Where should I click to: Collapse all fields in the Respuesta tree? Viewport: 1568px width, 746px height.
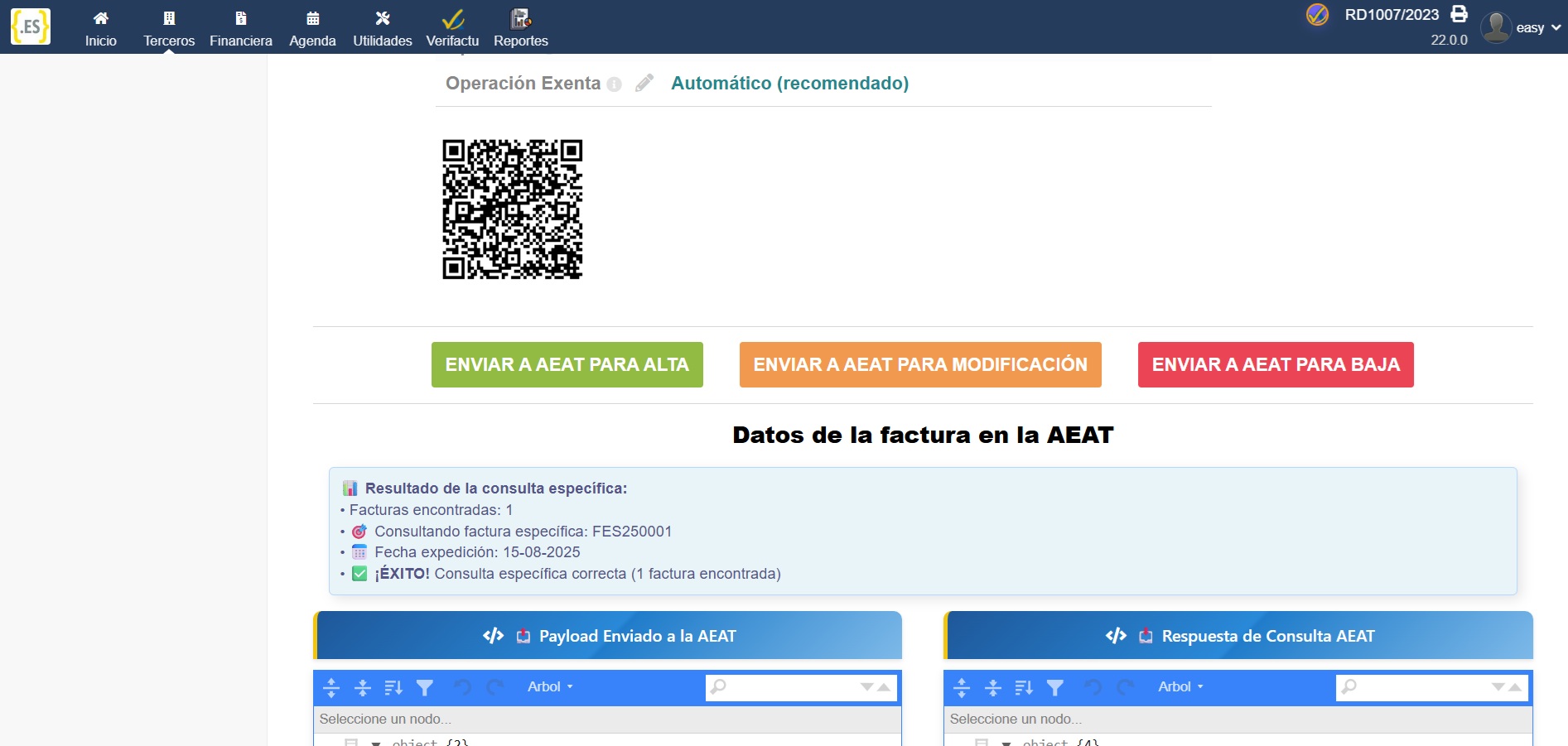click(993, 687)
